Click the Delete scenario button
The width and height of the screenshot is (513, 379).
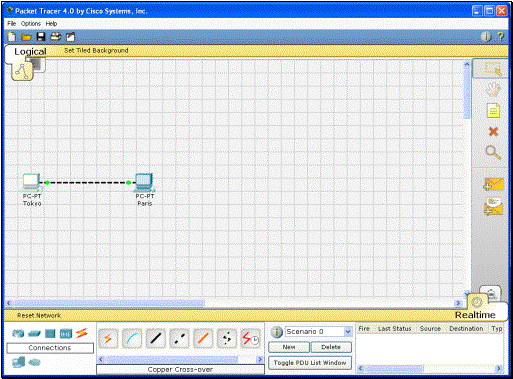point(331,347)
